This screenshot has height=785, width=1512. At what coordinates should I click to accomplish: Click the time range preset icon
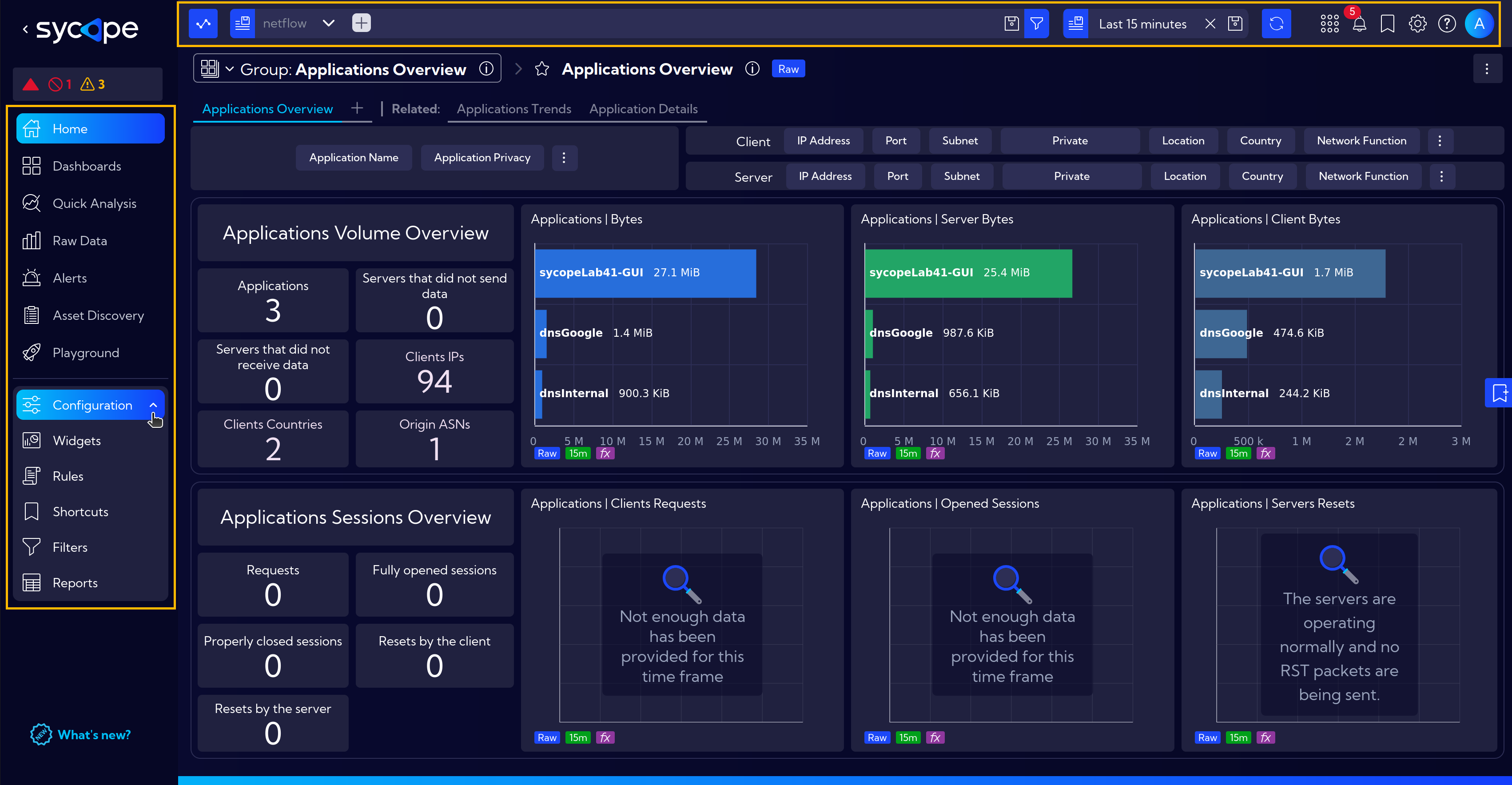click(x=1075, y=24)
